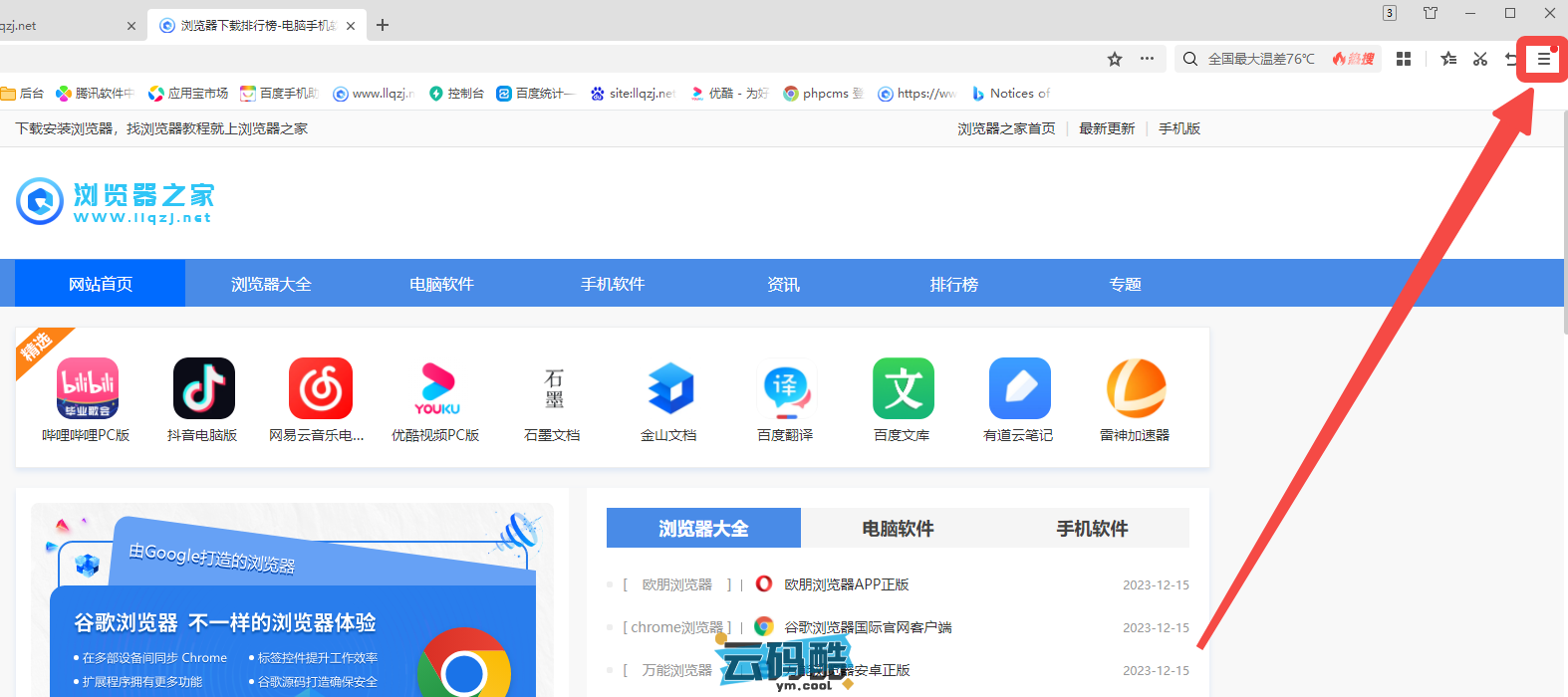
Task: Open the favorites list icon in the toolbar
Action: 1448,60
